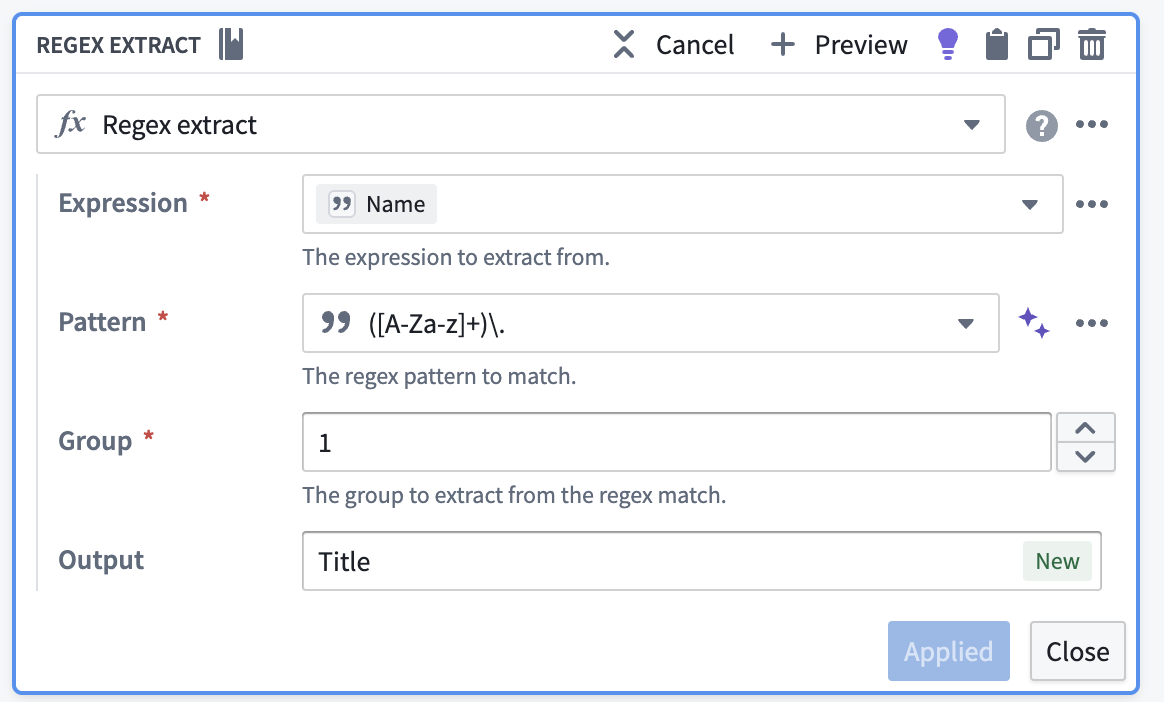
Task: Click the pattern text ([A-Za-z]+)\.
Action: 436,324
